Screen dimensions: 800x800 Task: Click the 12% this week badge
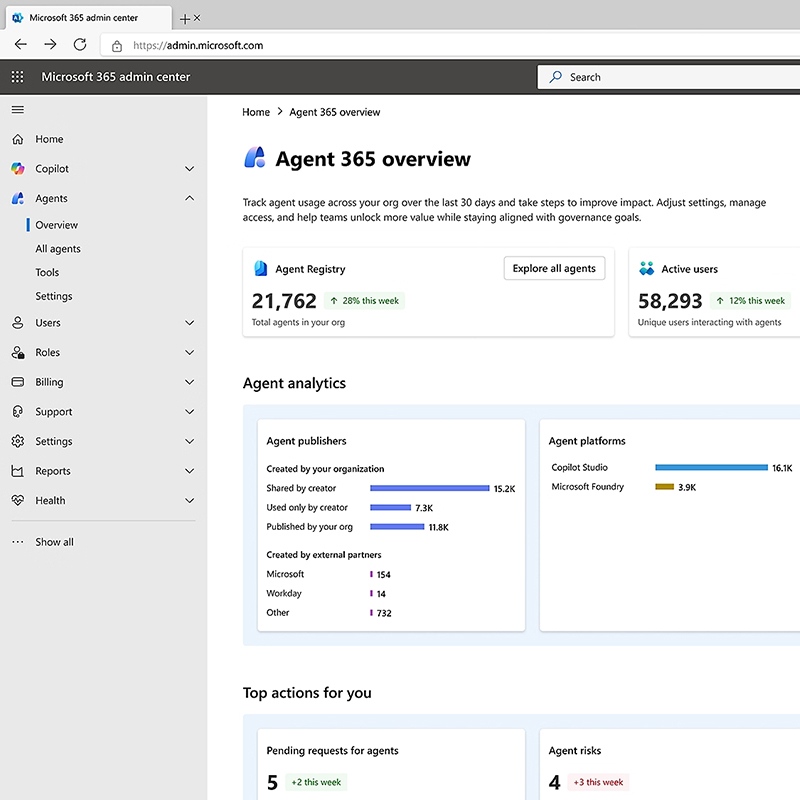[751, 301]
